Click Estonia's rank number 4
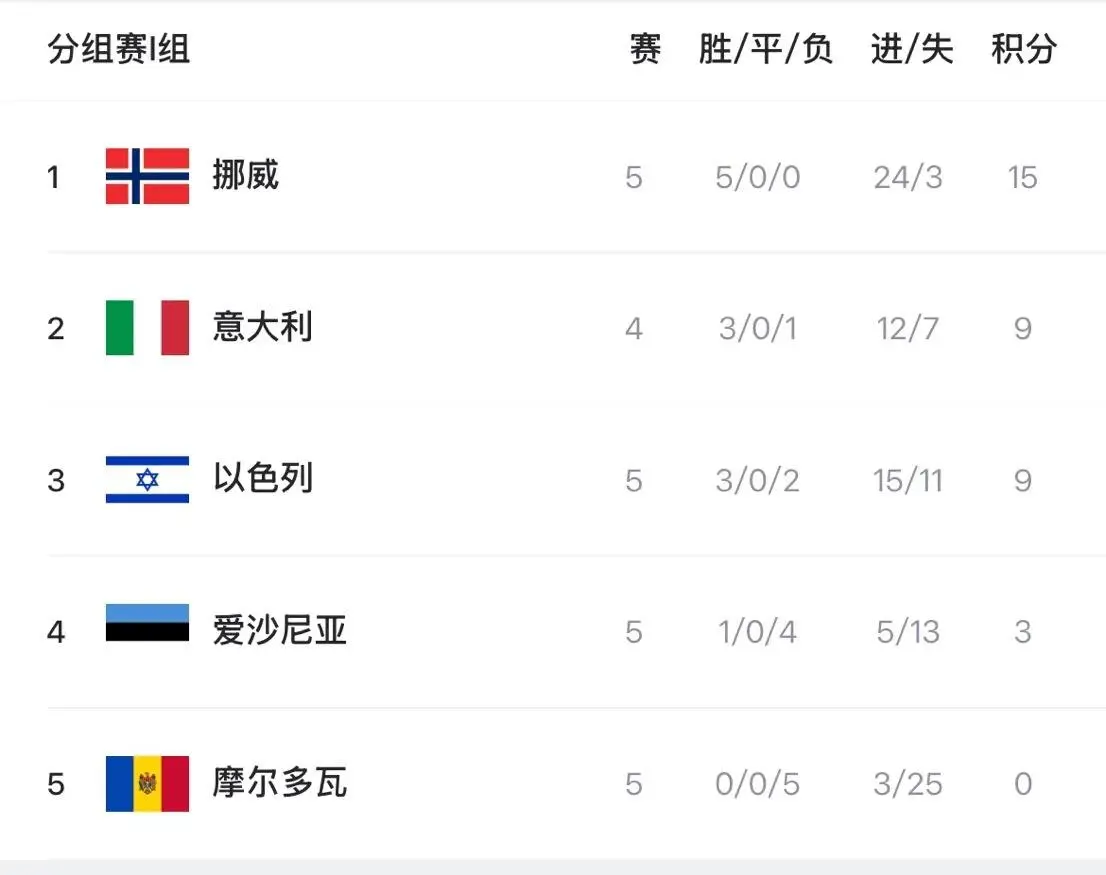1106x875 pixels. pyautogui.click(x=56, y=632)
